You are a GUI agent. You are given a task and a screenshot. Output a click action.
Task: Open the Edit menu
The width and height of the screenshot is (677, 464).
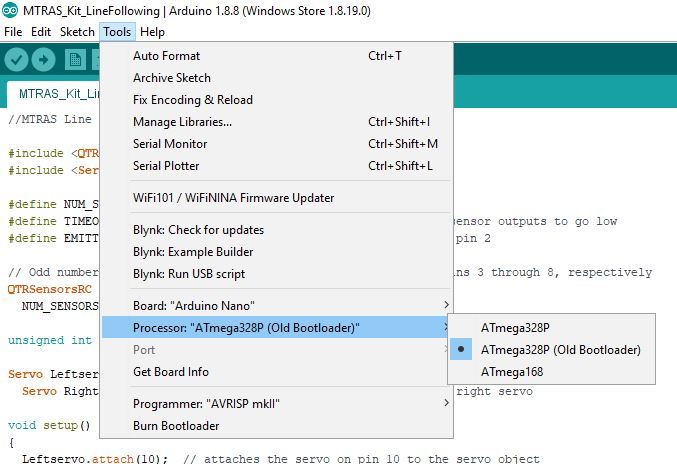coord(41,32)
